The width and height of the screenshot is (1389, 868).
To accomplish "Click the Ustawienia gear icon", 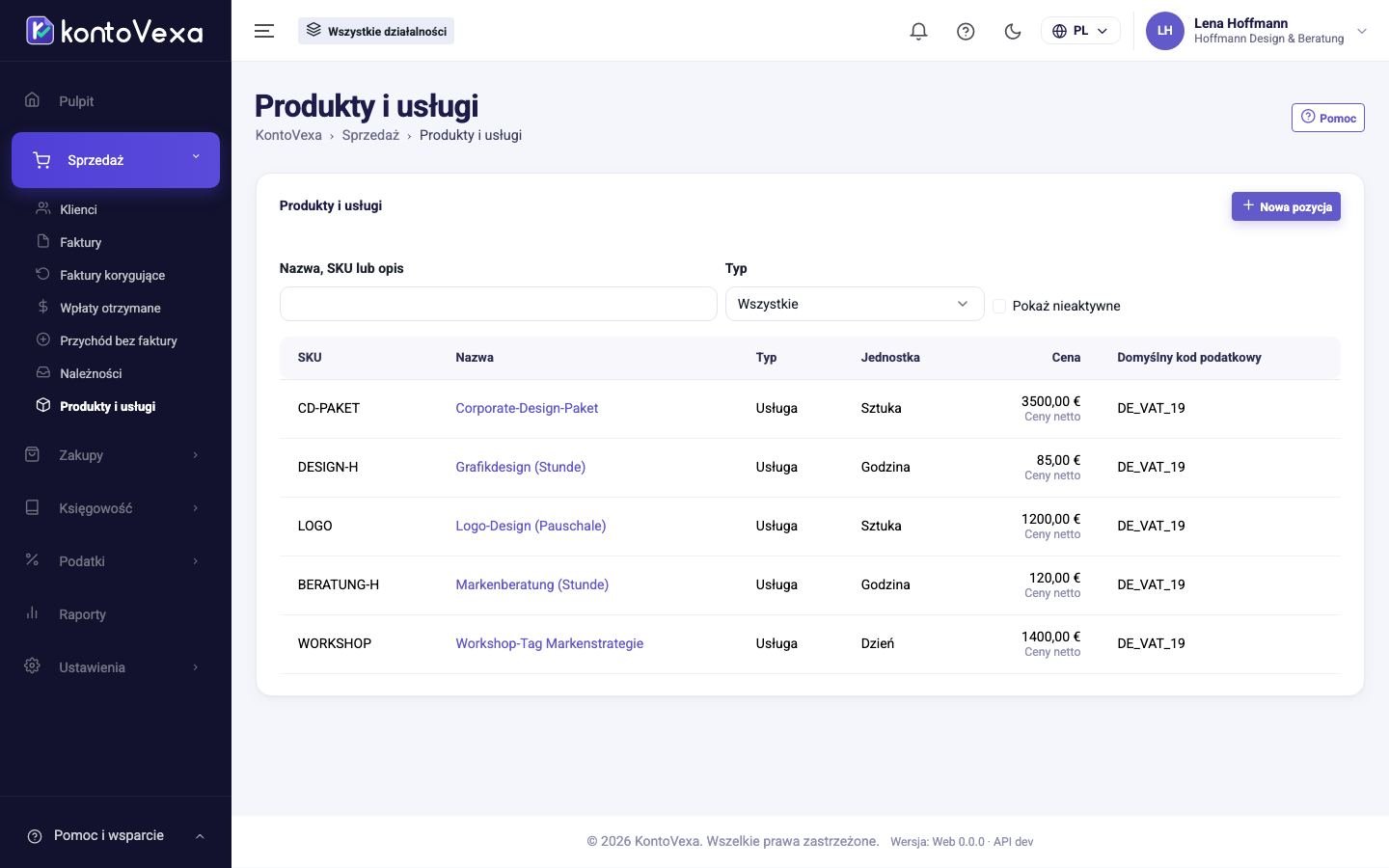I will pos(32,665).
